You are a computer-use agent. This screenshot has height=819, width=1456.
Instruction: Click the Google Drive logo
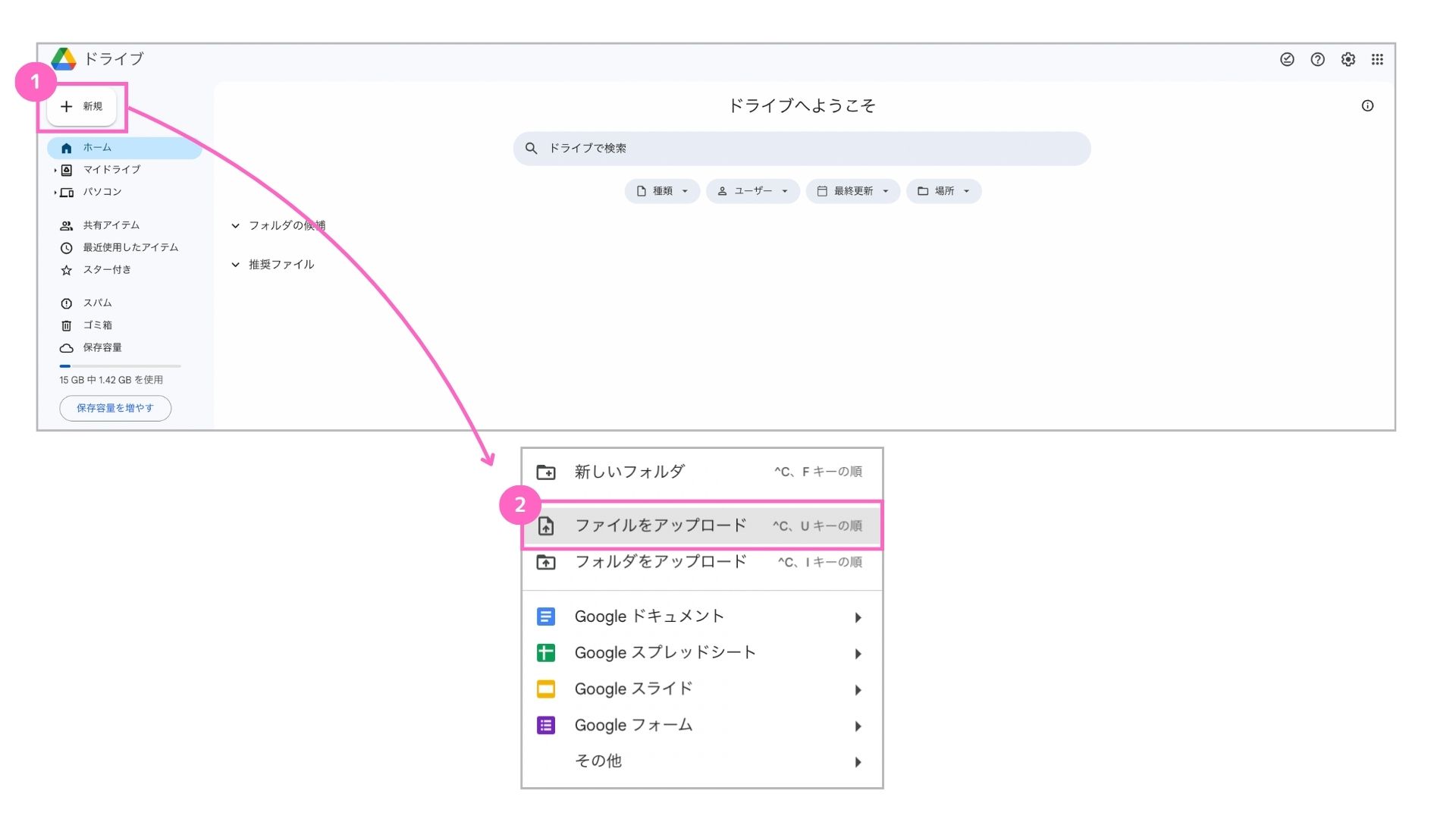point(64,58)
